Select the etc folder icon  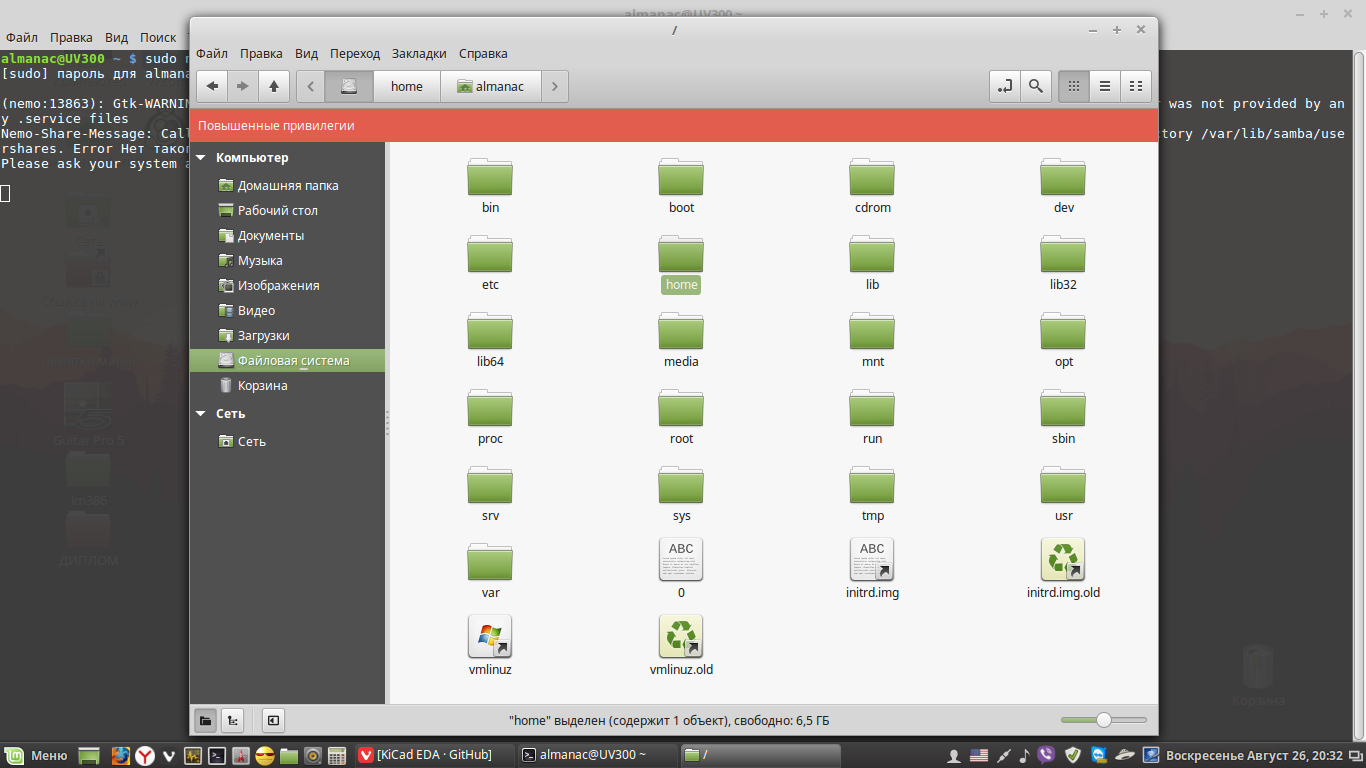tap(490, 254)
